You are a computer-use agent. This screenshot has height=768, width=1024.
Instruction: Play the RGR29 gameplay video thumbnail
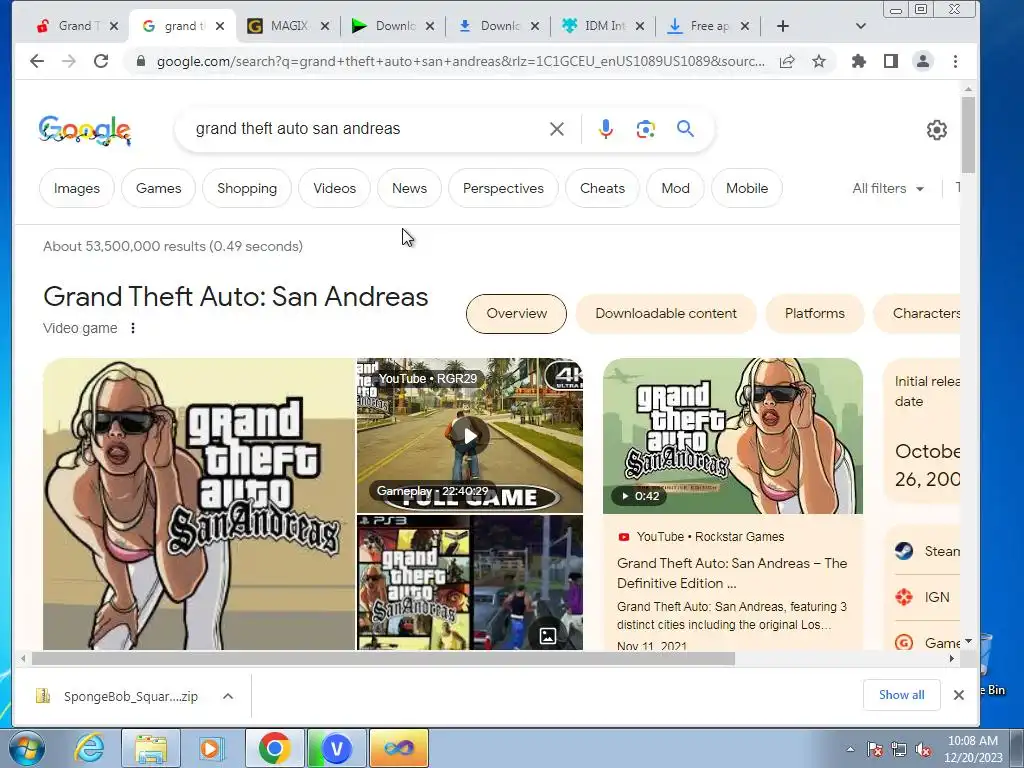click(x=470, y=436)
